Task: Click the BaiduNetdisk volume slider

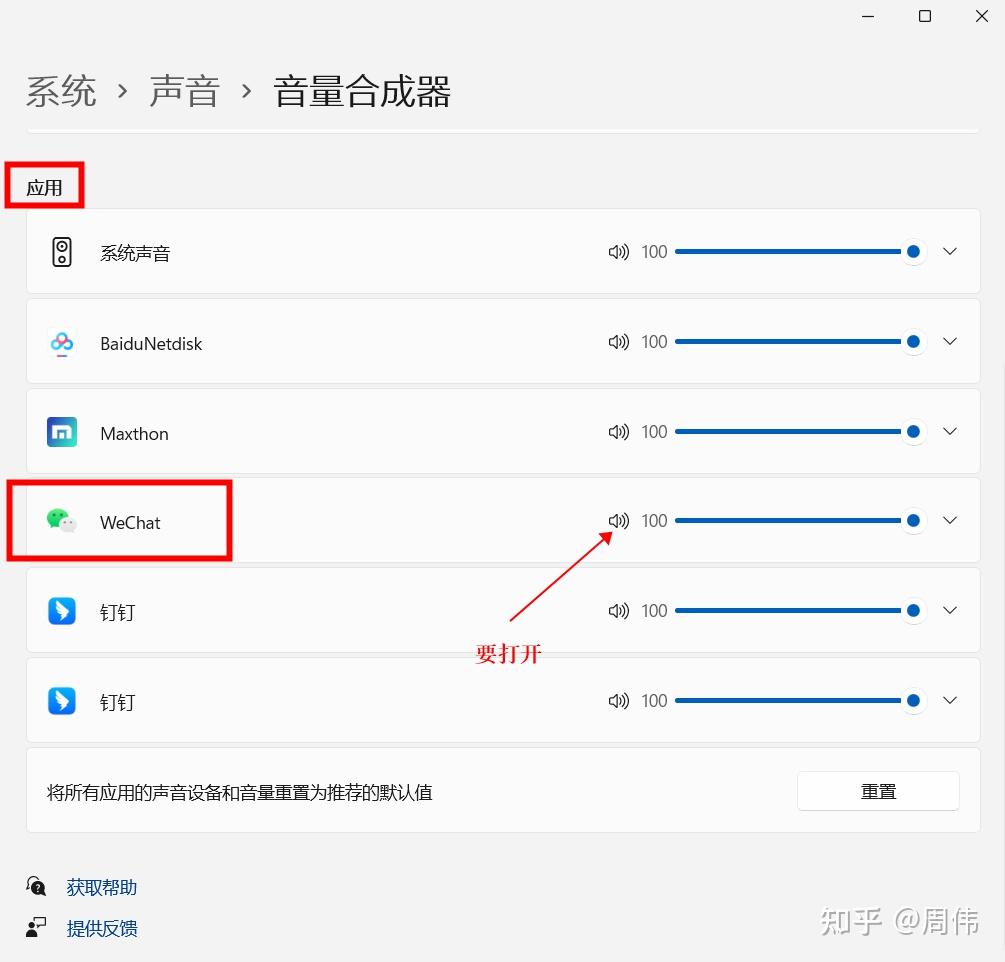Action: [799, 341]
